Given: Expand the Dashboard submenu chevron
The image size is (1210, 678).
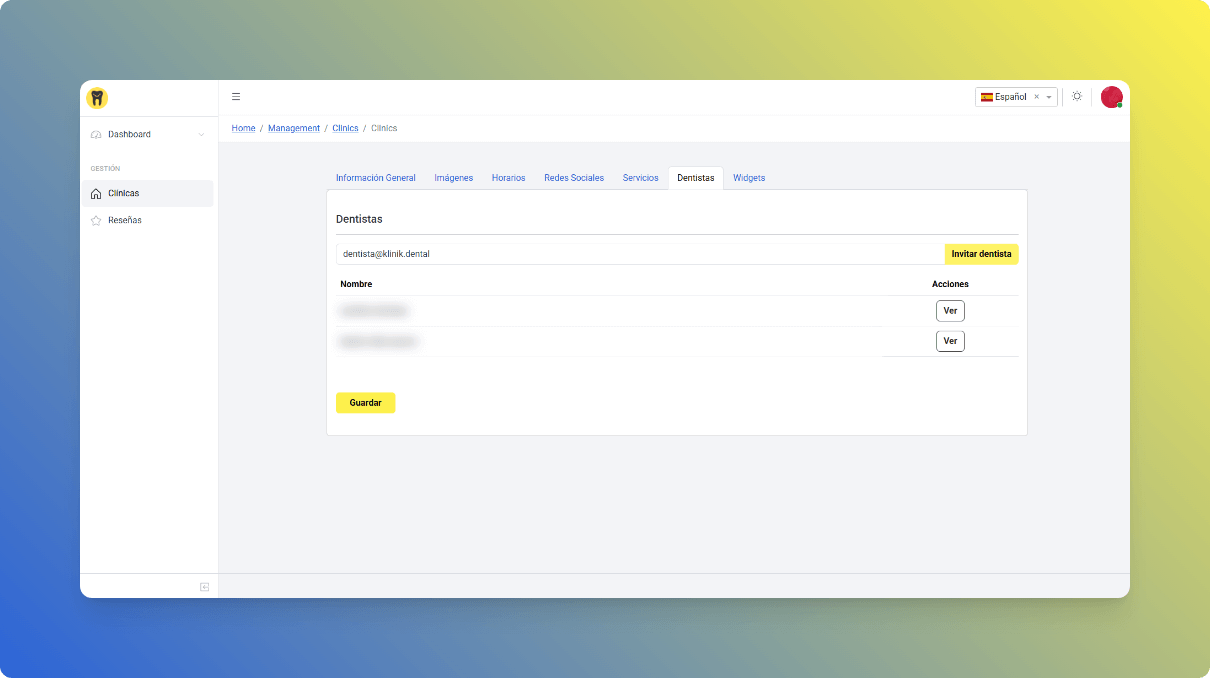Looking at the screenshot, I should 201,135.
